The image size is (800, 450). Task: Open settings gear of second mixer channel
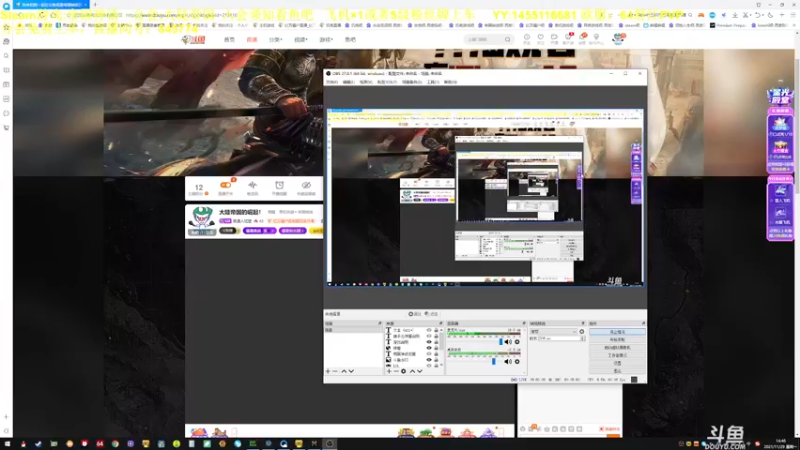(517, 362)
